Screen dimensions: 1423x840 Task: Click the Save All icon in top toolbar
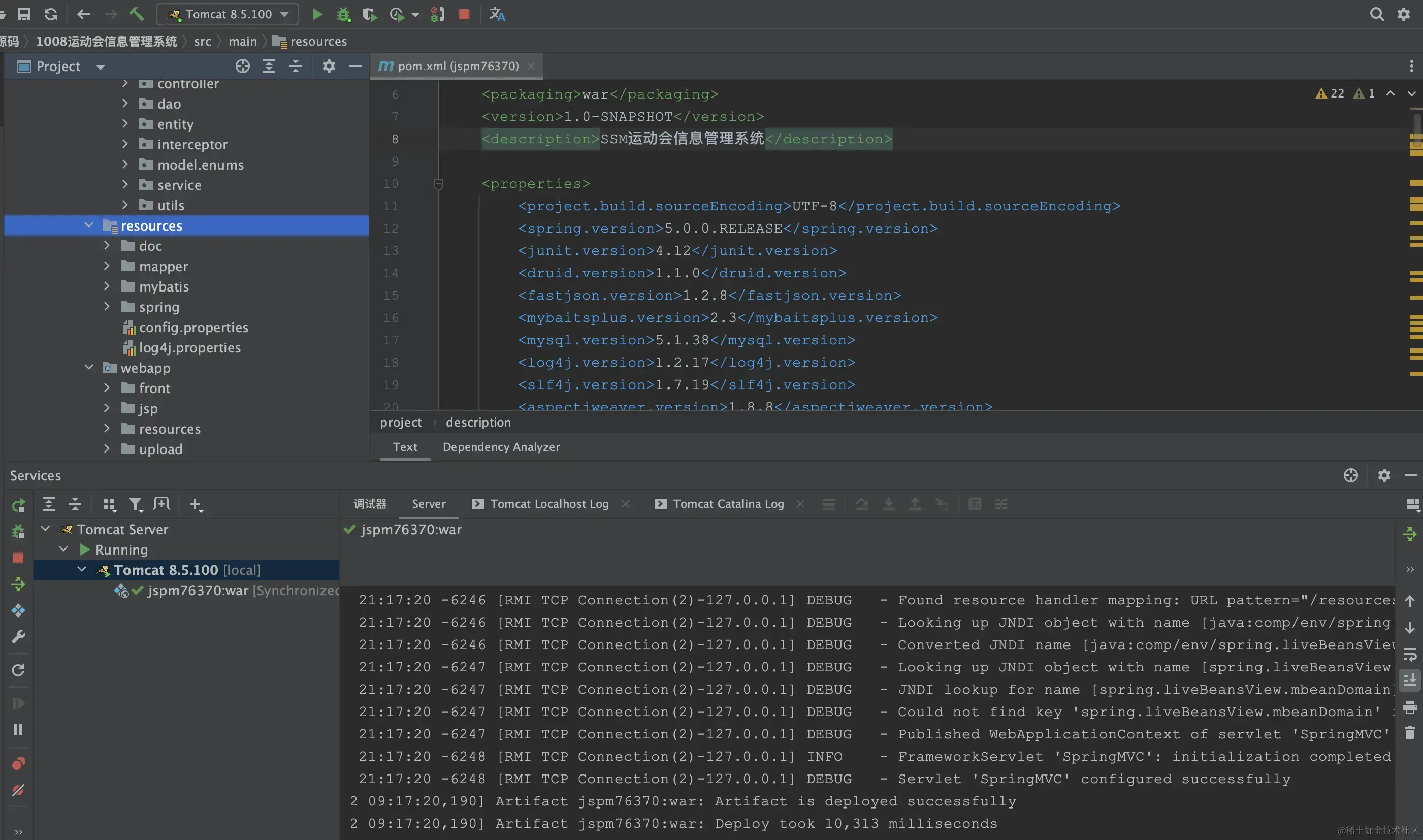(x=24, y=14)
